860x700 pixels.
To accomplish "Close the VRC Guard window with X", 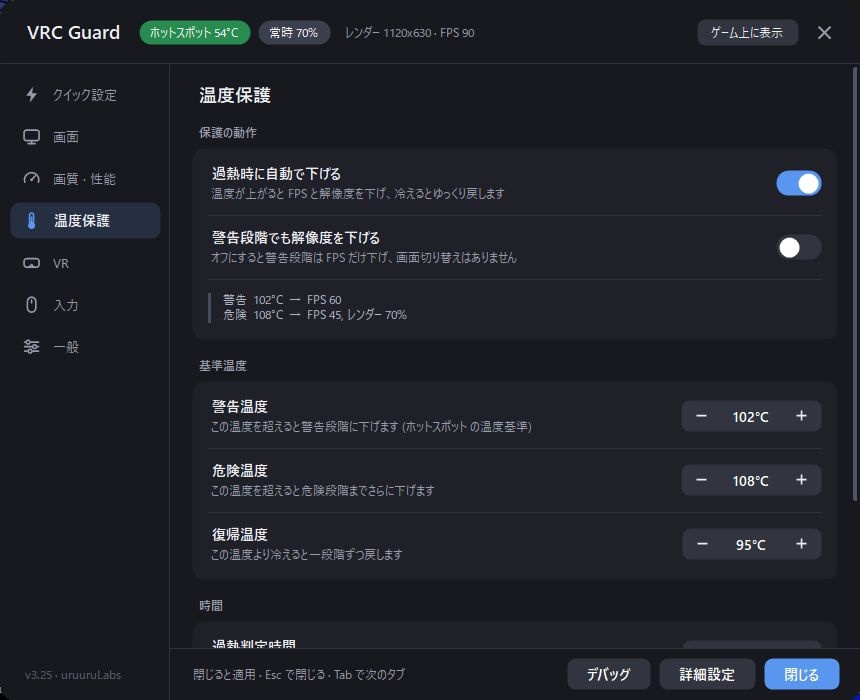I will tap(824, 33).
